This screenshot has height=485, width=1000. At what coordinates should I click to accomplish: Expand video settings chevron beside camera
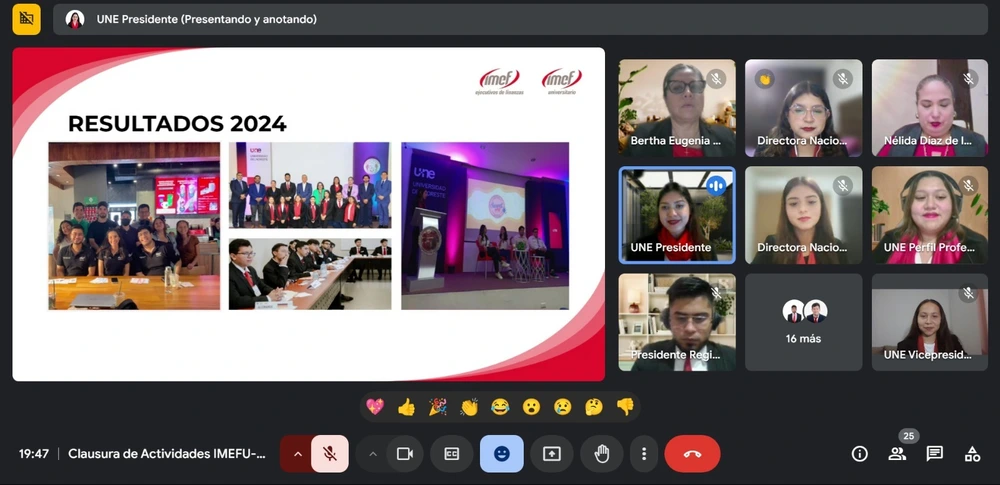pos(373,453)
